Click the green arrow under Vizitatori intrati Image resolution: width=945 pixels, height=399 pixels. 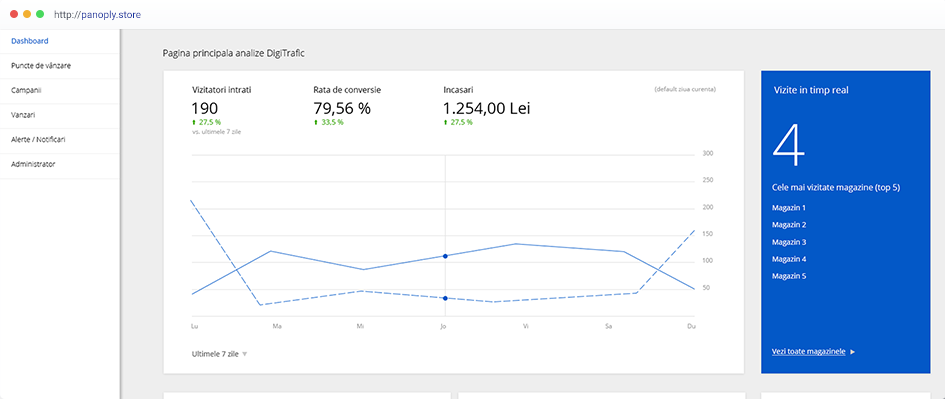[194, 122]
